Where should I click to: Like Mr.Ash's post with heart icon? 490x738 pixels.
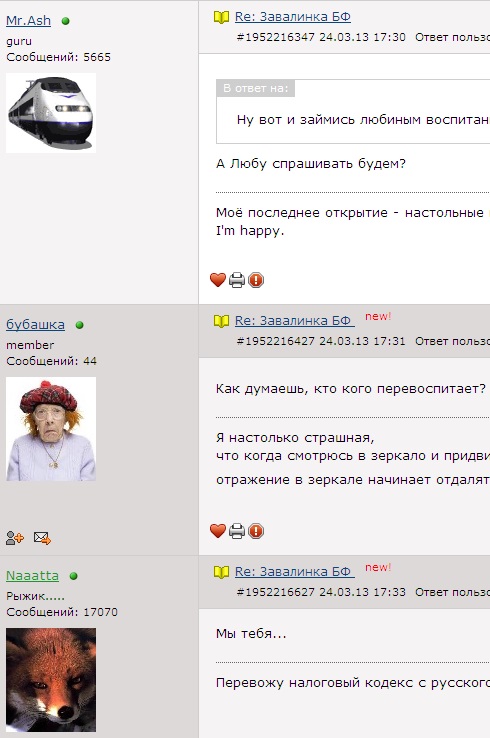(217, 280)
